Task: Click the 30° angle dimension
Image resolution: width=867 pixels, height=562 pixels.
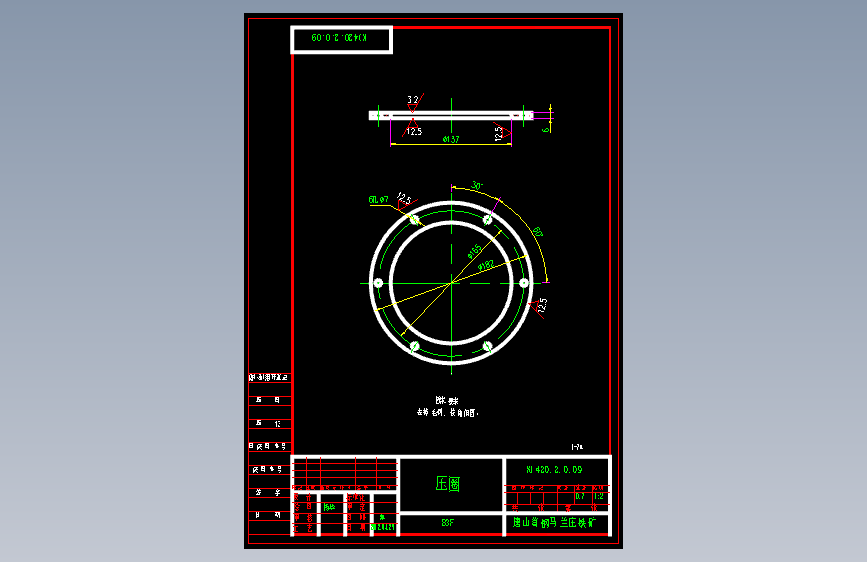Action: coord(477,185)
